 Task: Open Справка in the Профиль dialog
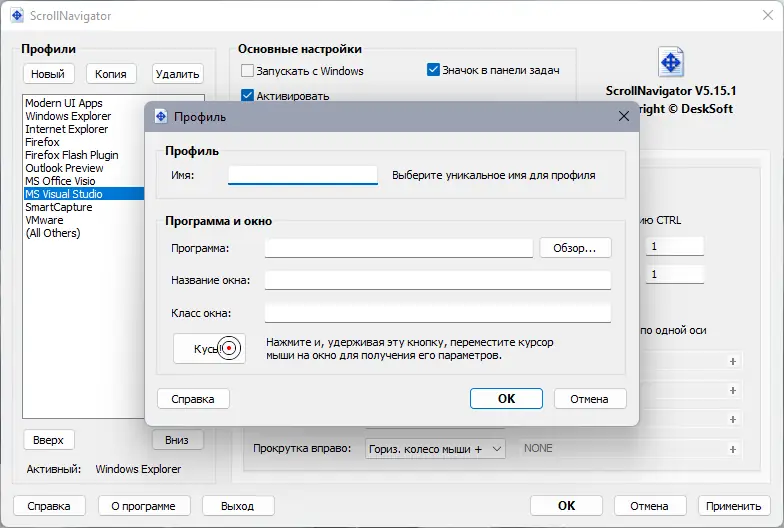pyautogui.click(x=193, y=399)
